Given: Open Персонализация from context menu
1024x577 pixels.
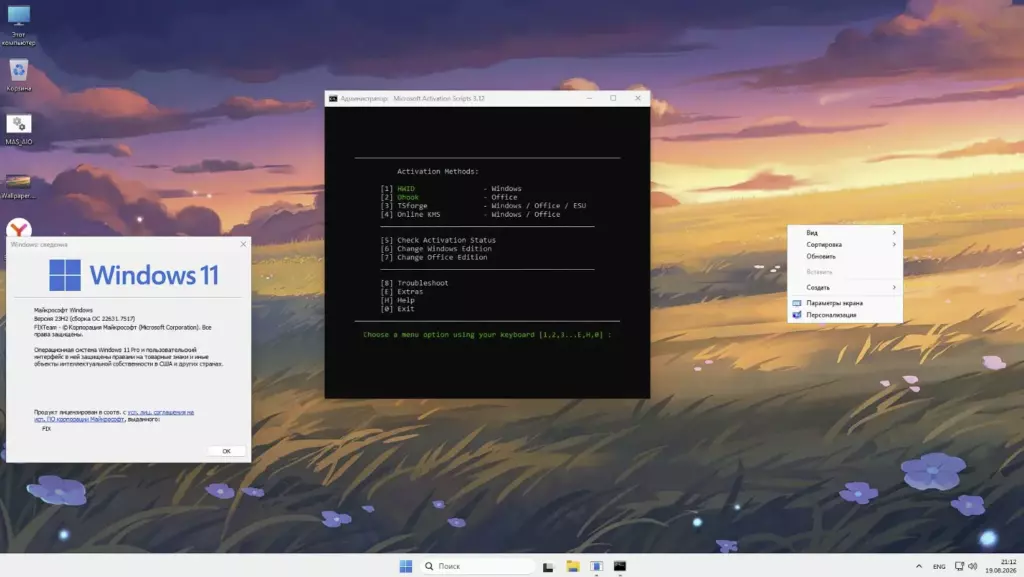Looking at the screenshot, I should click(845, 315).
